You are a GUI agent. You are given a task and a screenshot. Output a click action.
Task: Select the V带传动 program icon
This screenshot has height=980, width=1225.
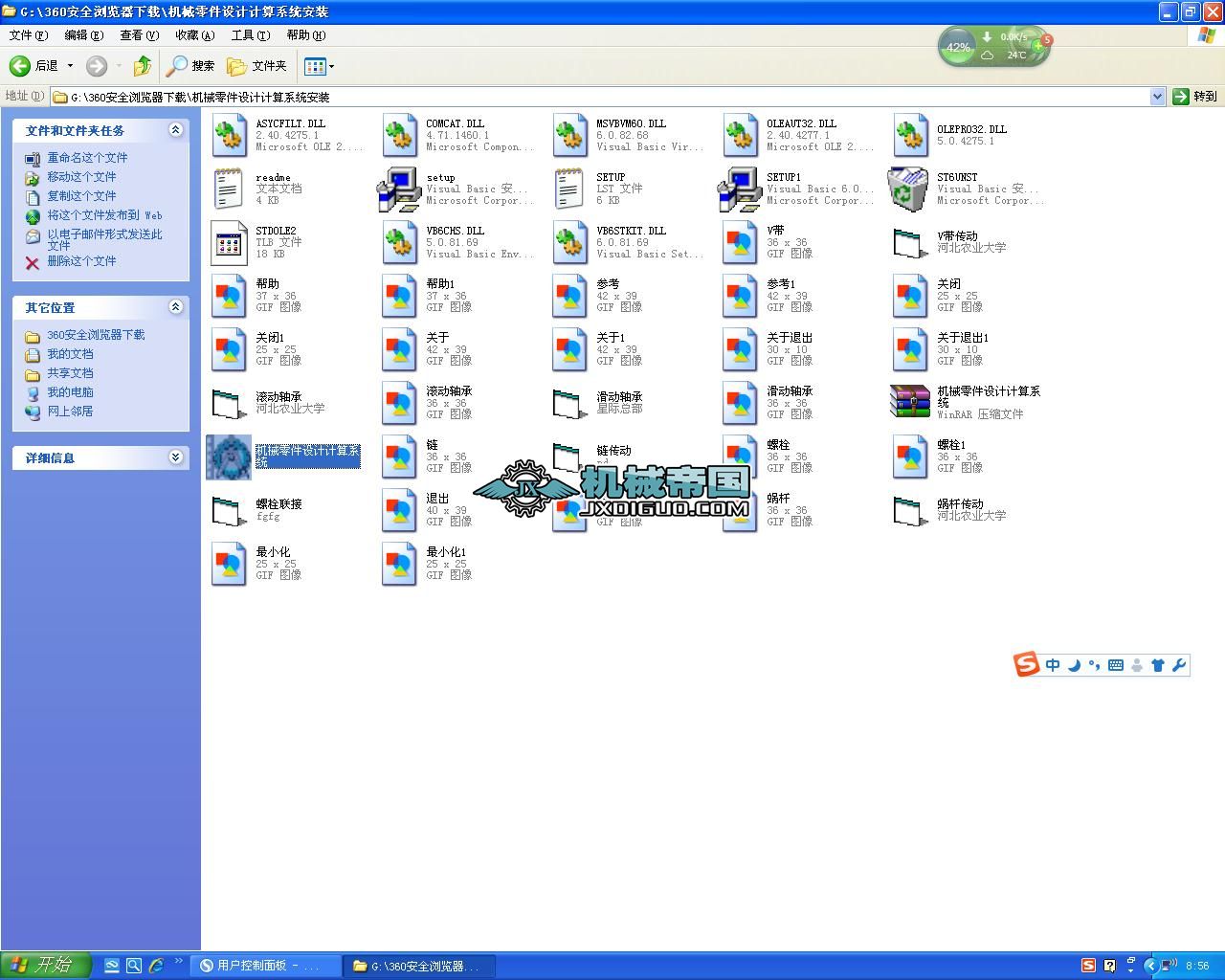click(x=910, y=242)
